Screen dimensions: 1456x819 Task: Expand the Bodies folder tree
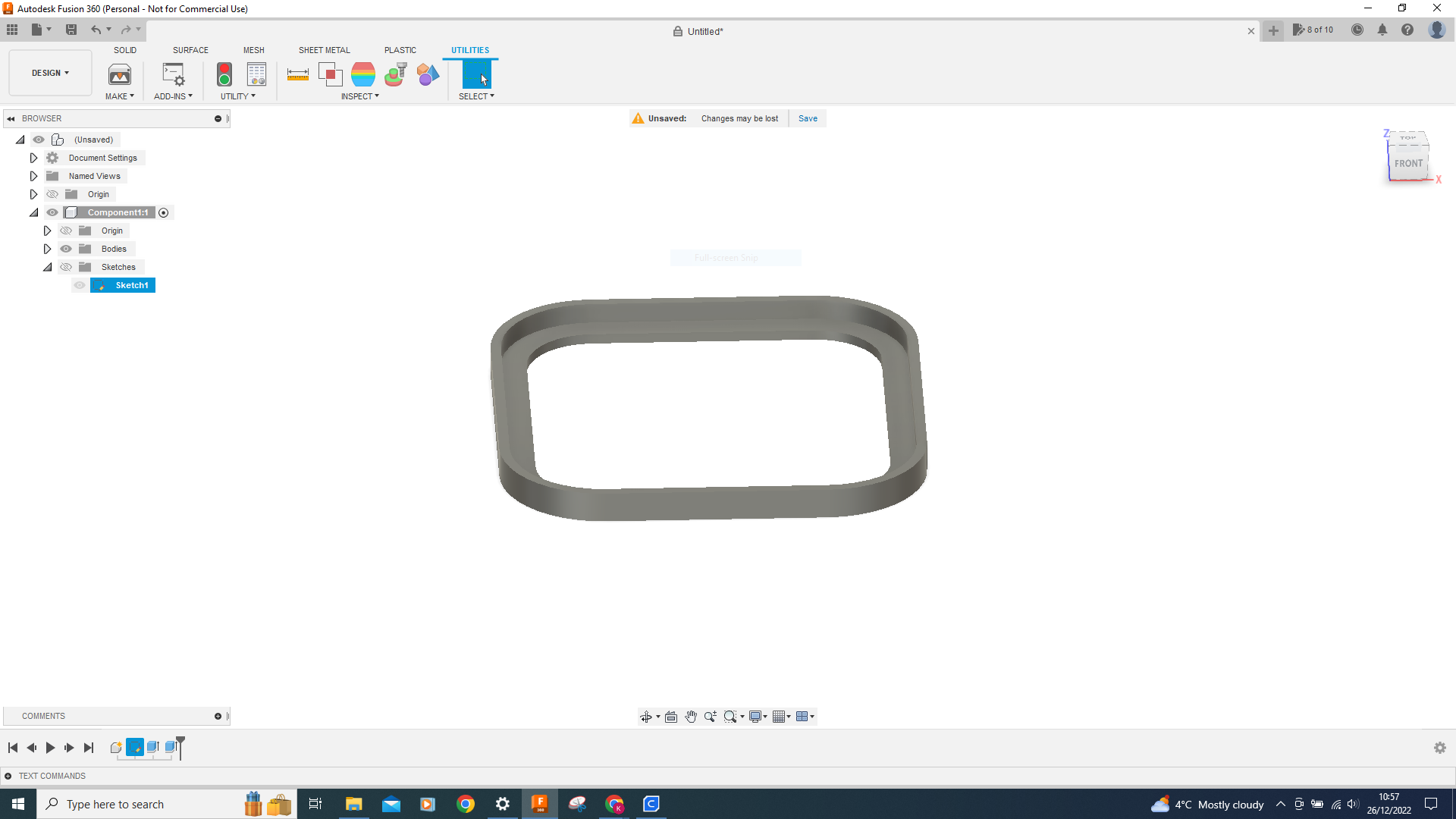point(47,249)
